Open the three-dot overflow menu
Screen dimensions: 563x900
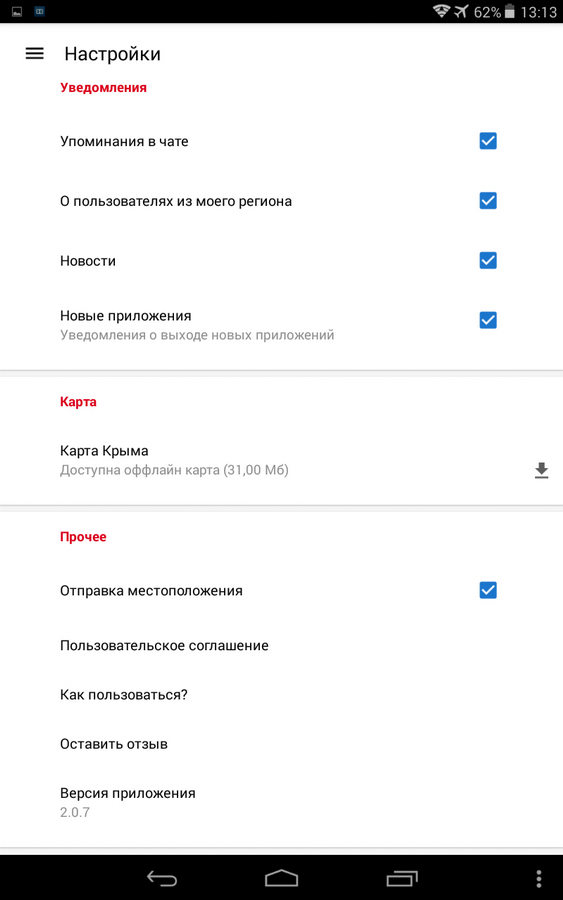pyautogui.click(x=538, y=878)
